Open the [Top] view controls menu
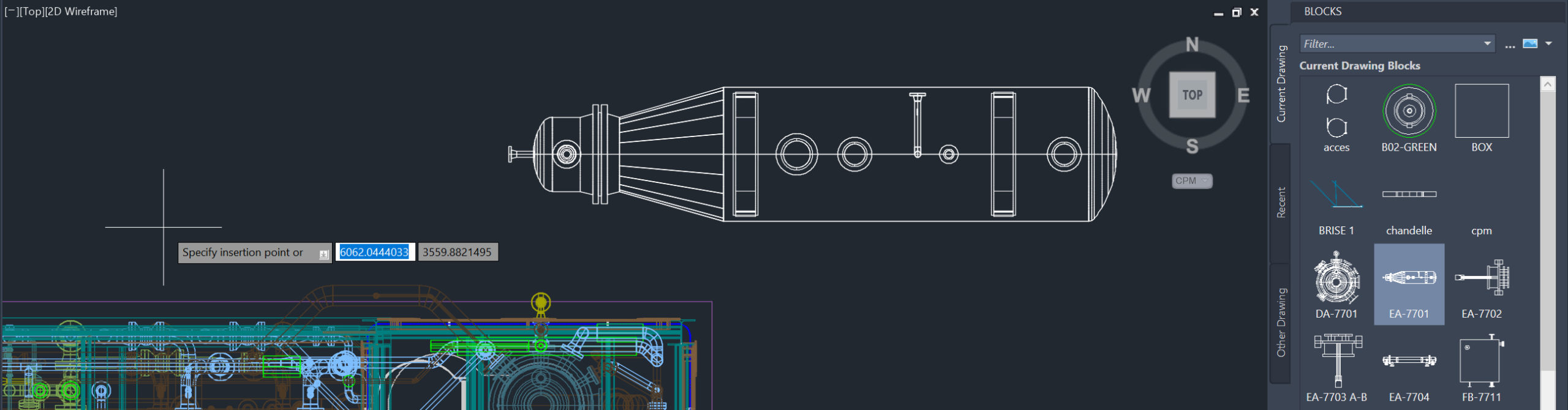 (x=32, y=11)
